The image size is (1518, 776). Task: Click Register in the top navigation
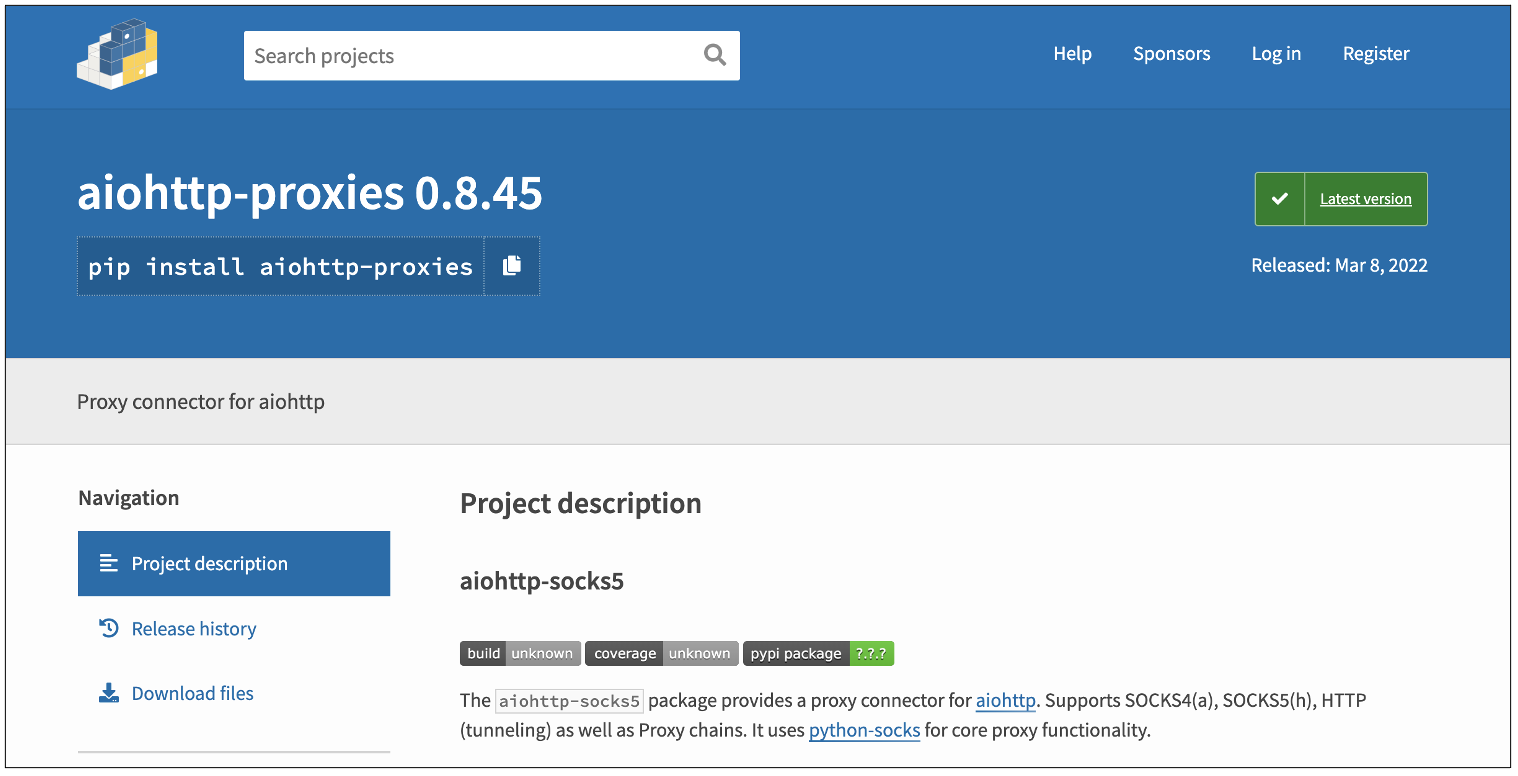[x=1376, y=54]
